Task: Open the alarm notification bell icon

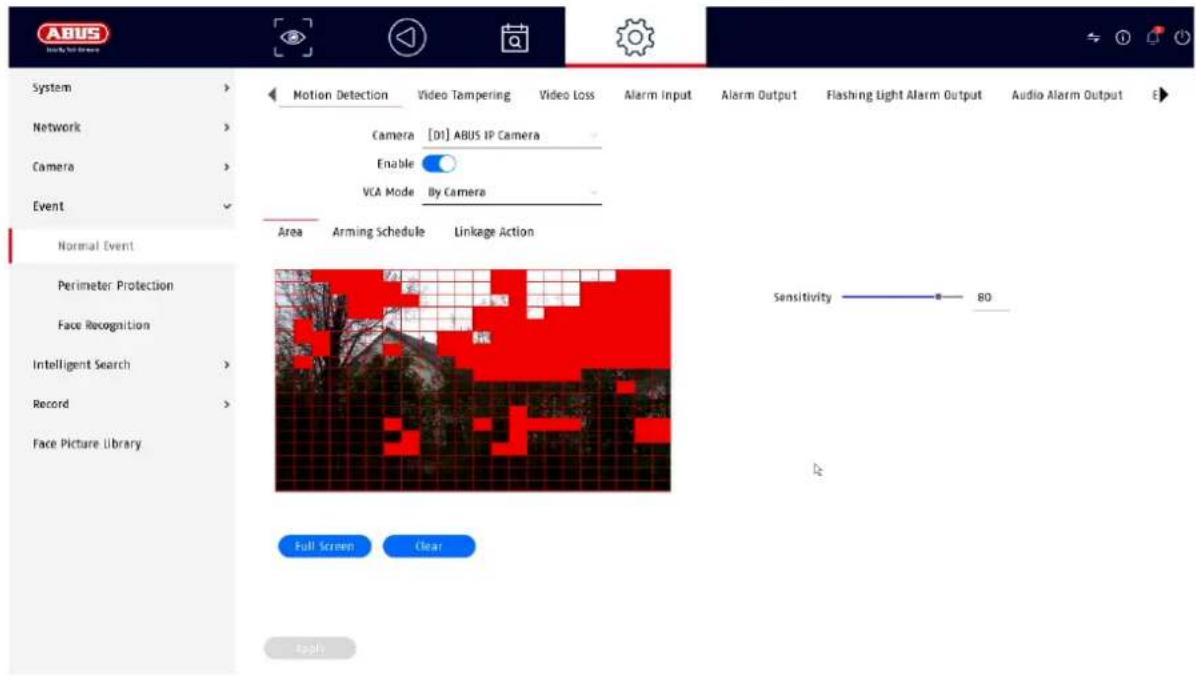Action: 1153,36
